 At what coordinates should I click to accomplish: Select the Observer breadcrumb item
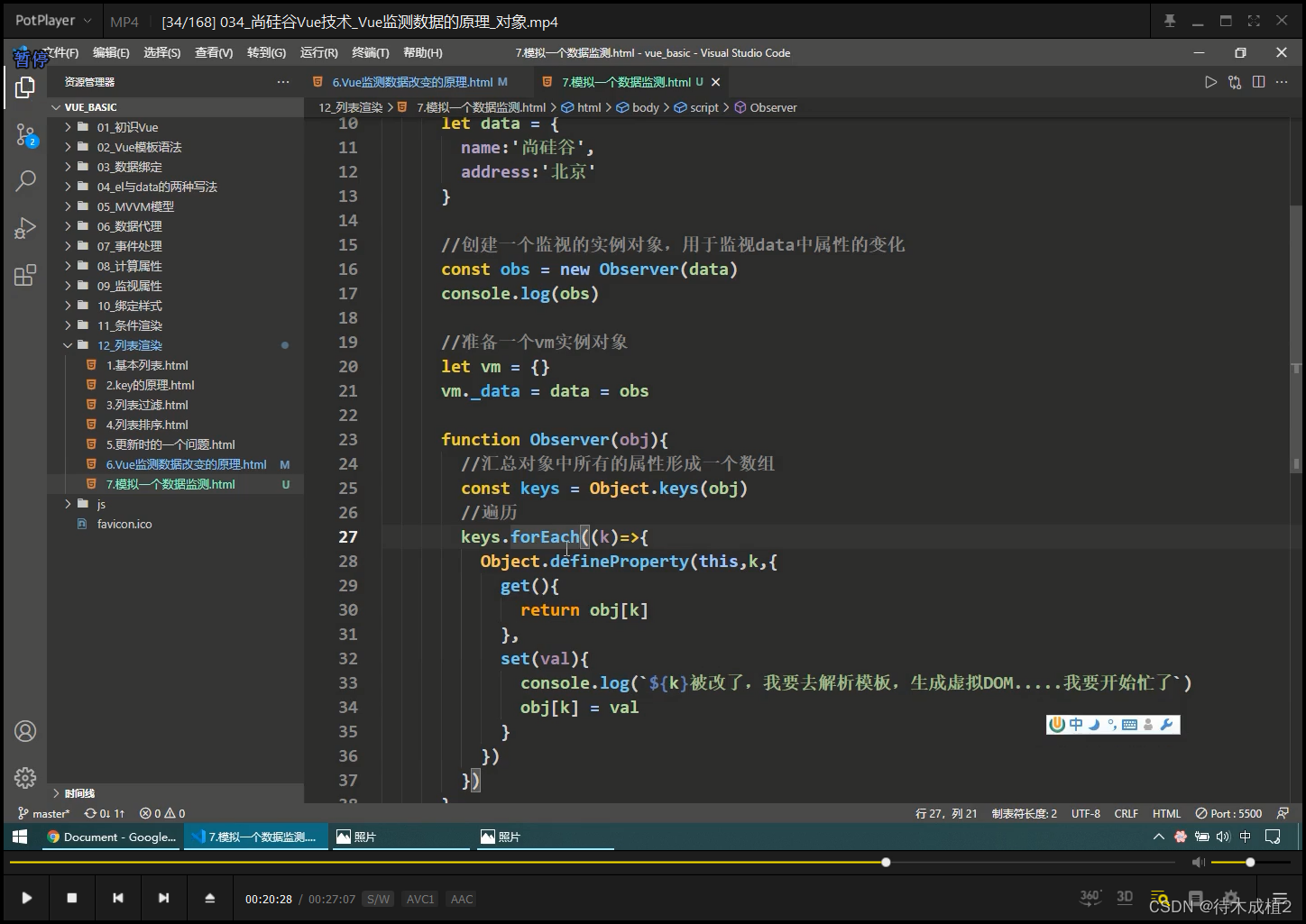(766, 107)
